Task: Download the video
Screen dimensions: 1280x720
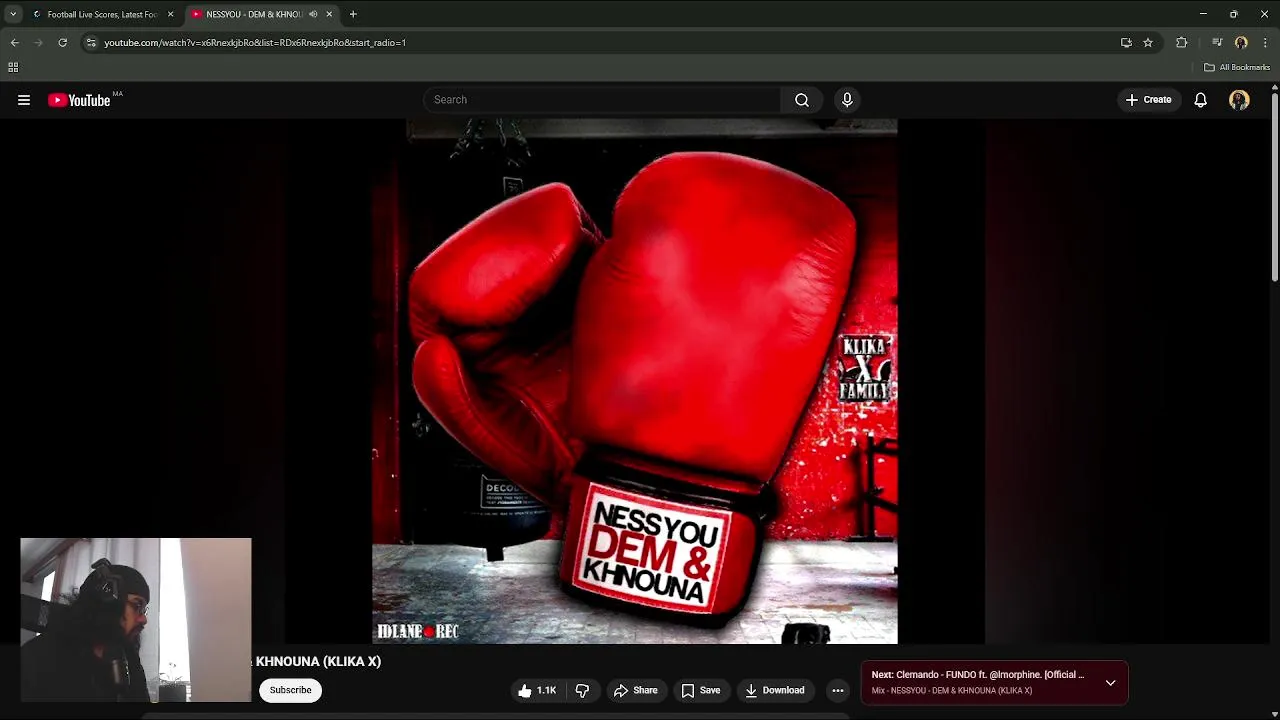Action: 775,690
